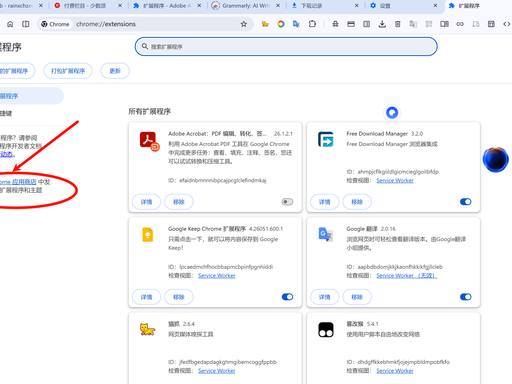Switch to the Grammarly: AI Writing tab
This screenshot has width=512, height=384.
click(x=245, y=6)
